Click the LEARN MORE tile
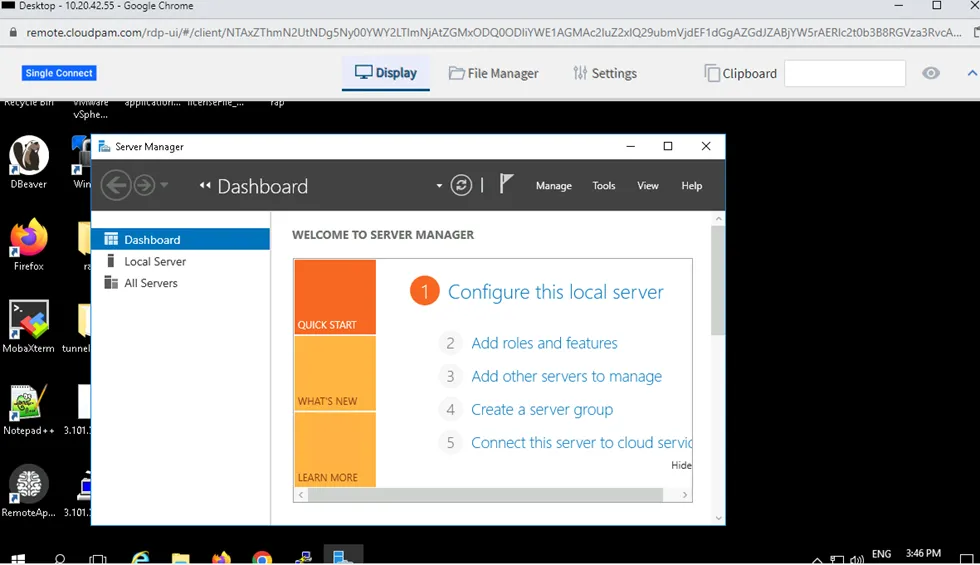Viewport: 980px width, 565px height. 335,449
